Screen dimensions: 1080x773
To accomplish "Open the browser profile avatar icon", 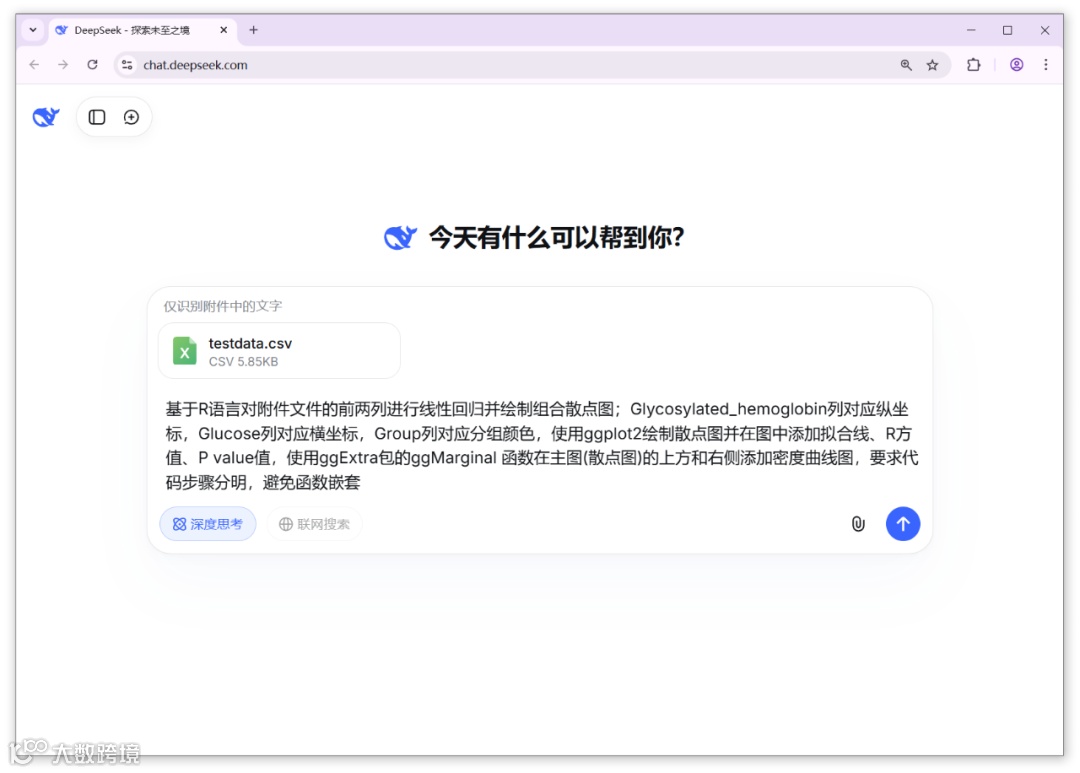I will pyautogui.click(x=1017, y=65).
